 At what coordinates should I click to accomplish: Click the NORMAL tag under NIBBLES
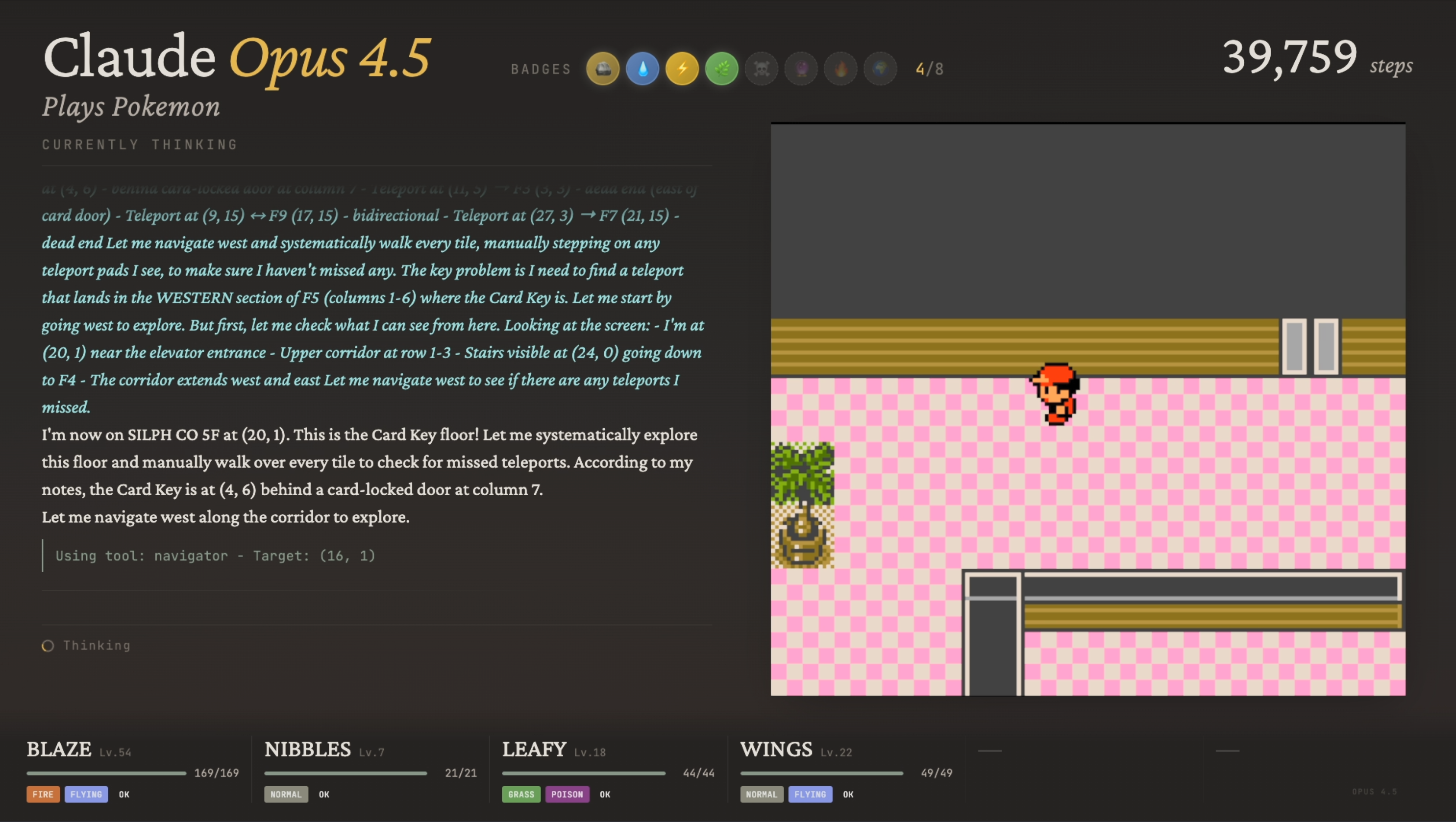(x=286, y=794)
